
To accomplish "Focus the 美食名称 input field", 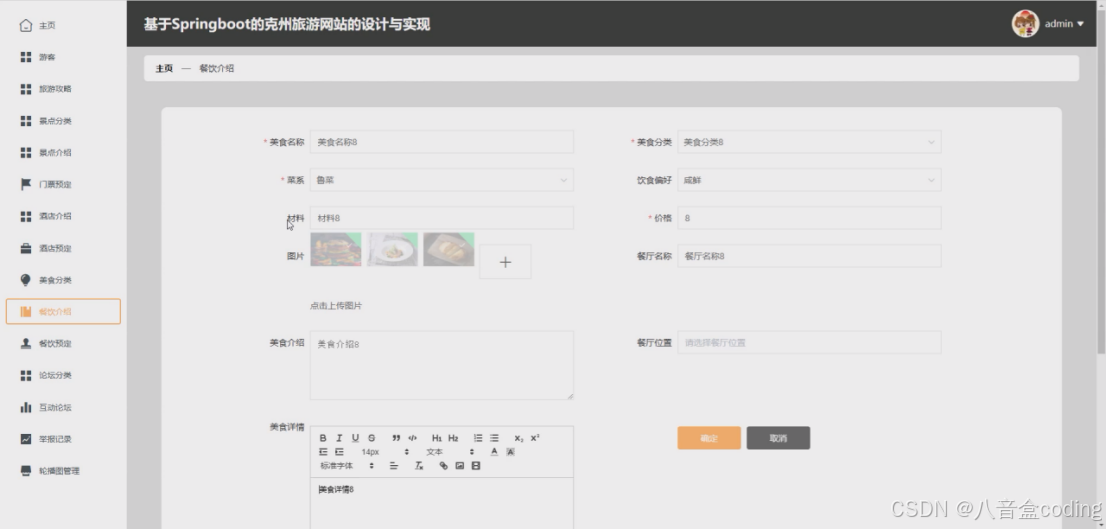I will coord(442,142).
